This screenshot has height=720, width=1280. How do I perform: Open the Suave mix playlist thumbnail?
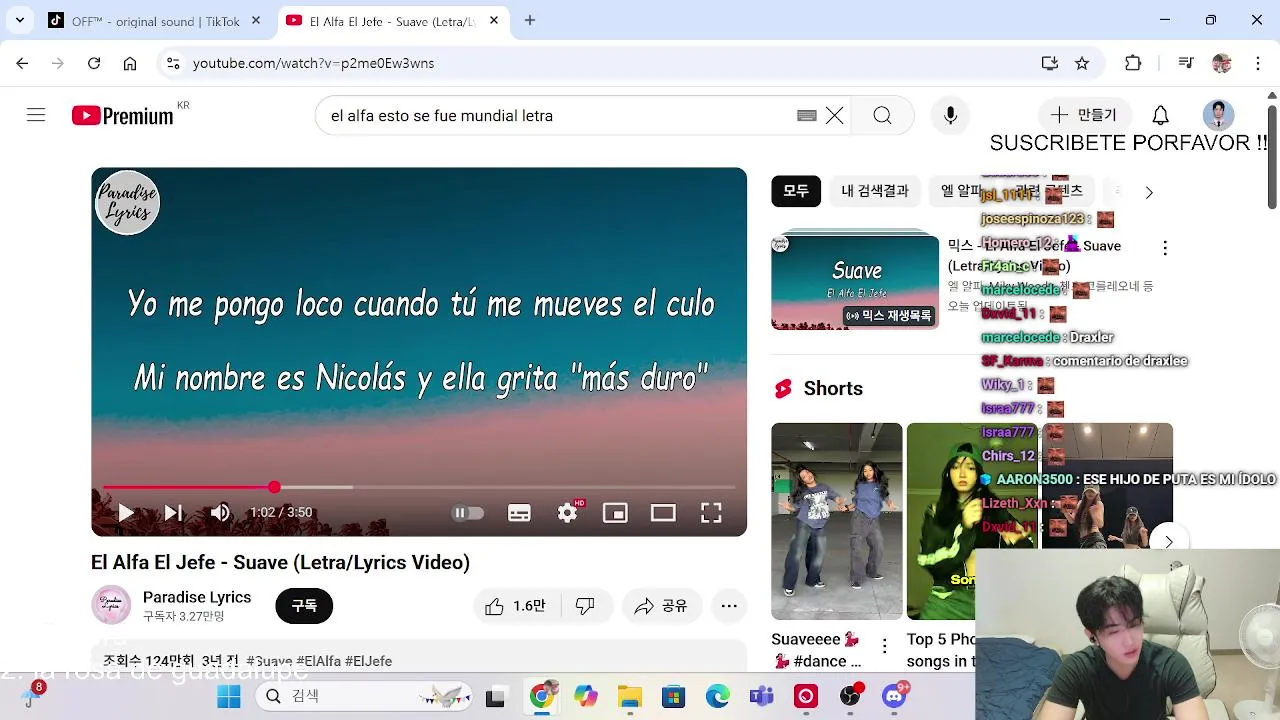855,282
